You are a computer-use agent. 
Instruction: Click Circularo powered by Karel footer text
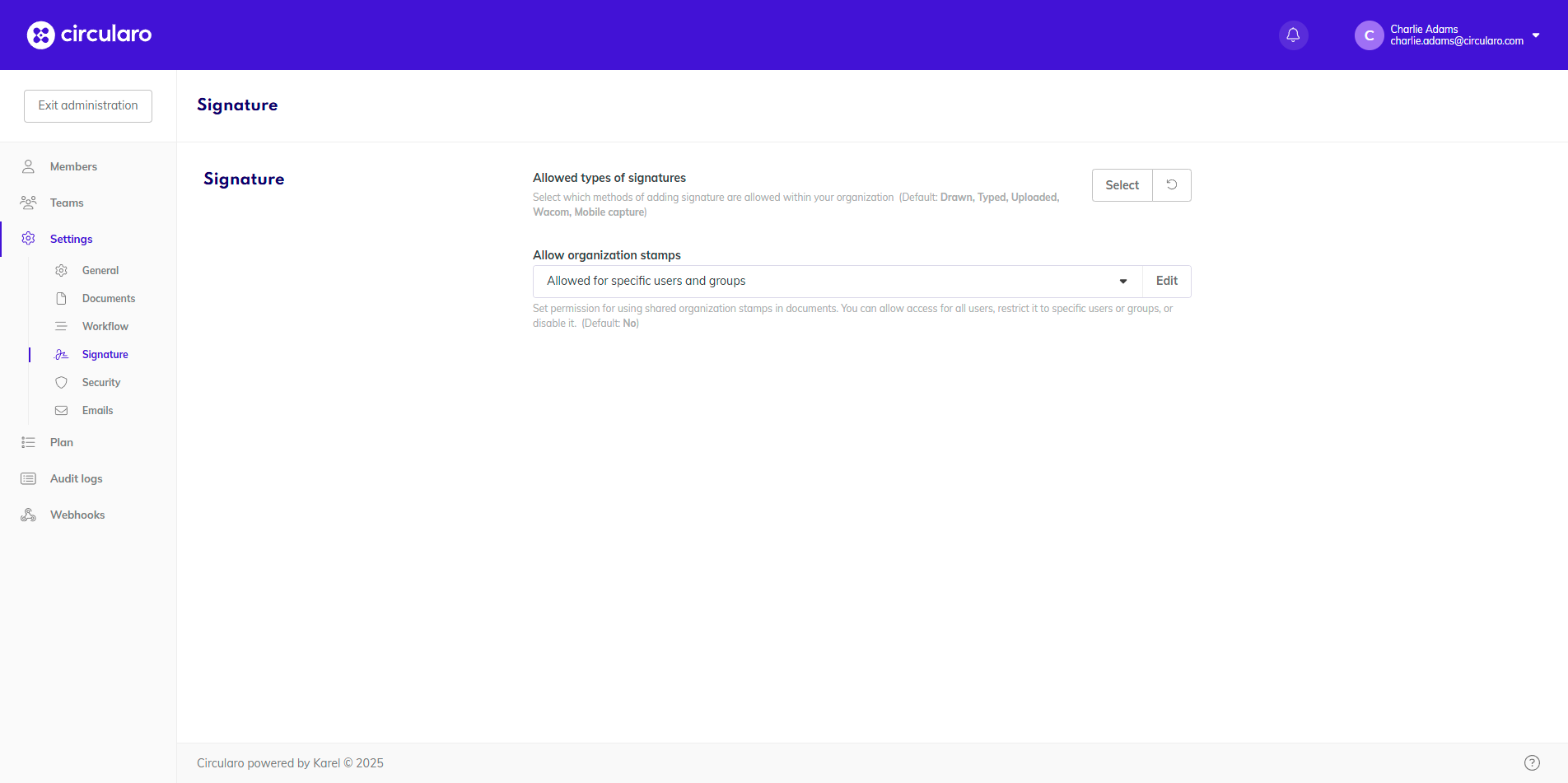[x=290, y=763]
